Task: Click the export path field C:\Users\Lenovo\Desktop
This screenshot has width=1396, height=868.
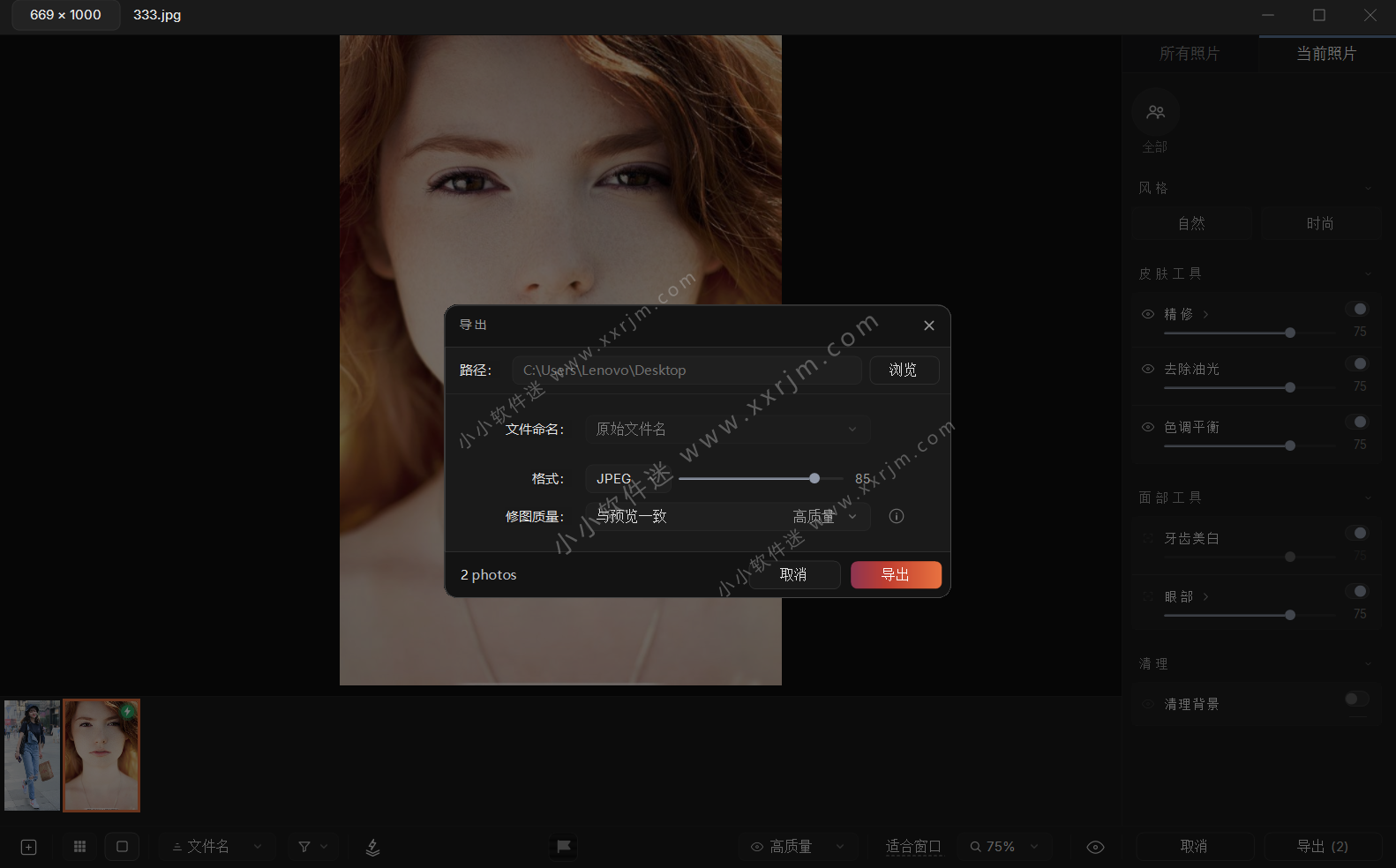Action: point(687,370)
